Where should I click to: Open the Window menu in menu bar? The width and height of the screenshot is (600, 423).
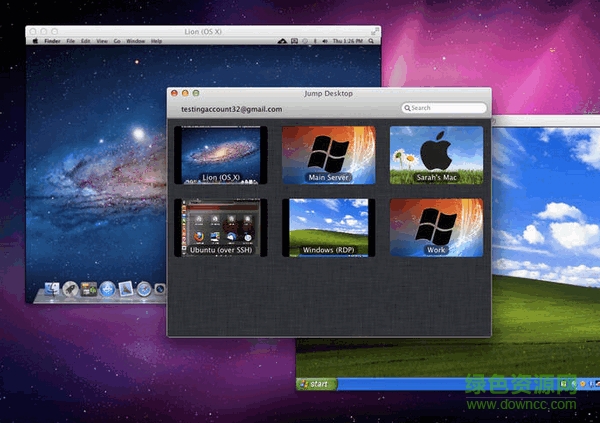(134, 42)
